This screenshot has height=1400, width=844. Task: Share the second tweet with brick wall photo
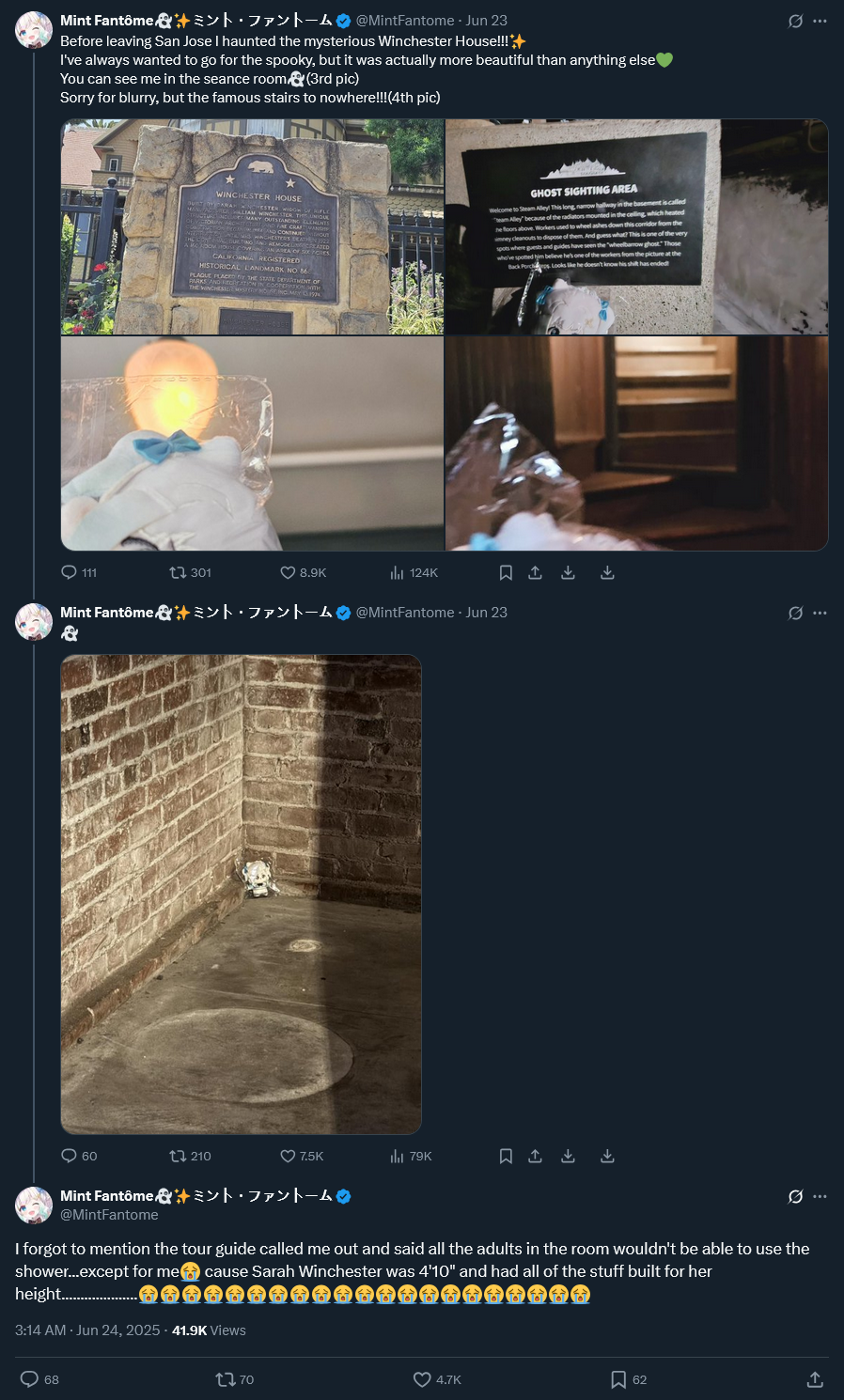(535, 1156)
